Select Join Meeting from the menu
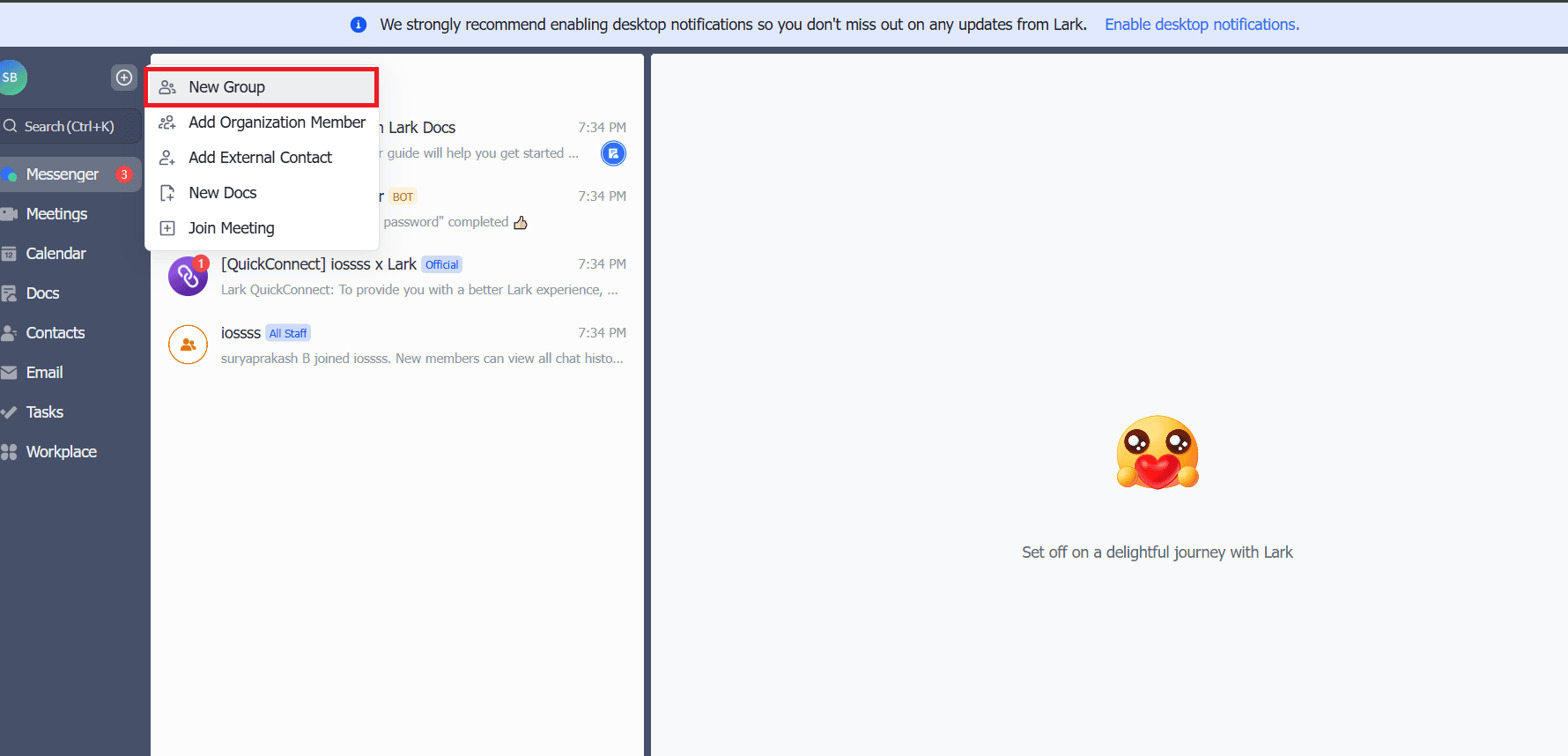This screenshot has width=1568, height=756. pyautogui.click(x=262, y=228)
